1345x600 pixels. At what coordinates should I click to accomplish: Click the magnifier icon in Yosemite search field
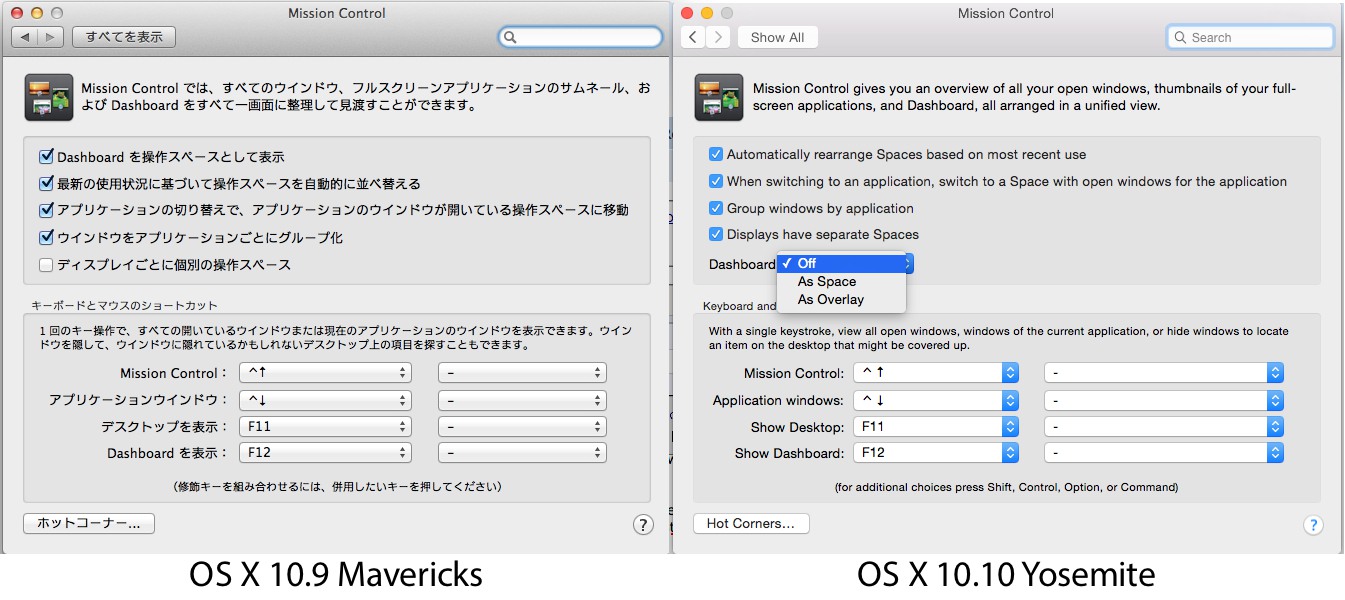click(x=1181, y=37)
